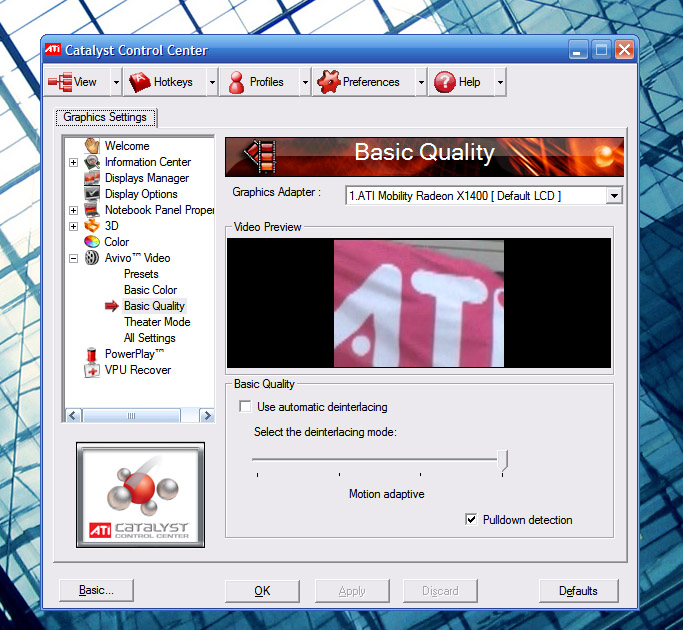
Task: Open the Help dropdown arrow
Action: tap(500, 82)
